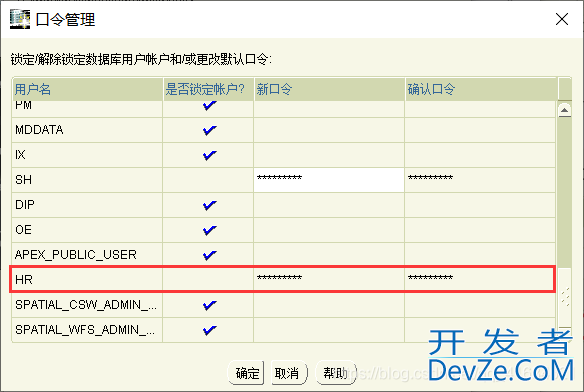584x392 pixels.
Task: Click the 帮助 button
Action: click(x=336, y=372)
